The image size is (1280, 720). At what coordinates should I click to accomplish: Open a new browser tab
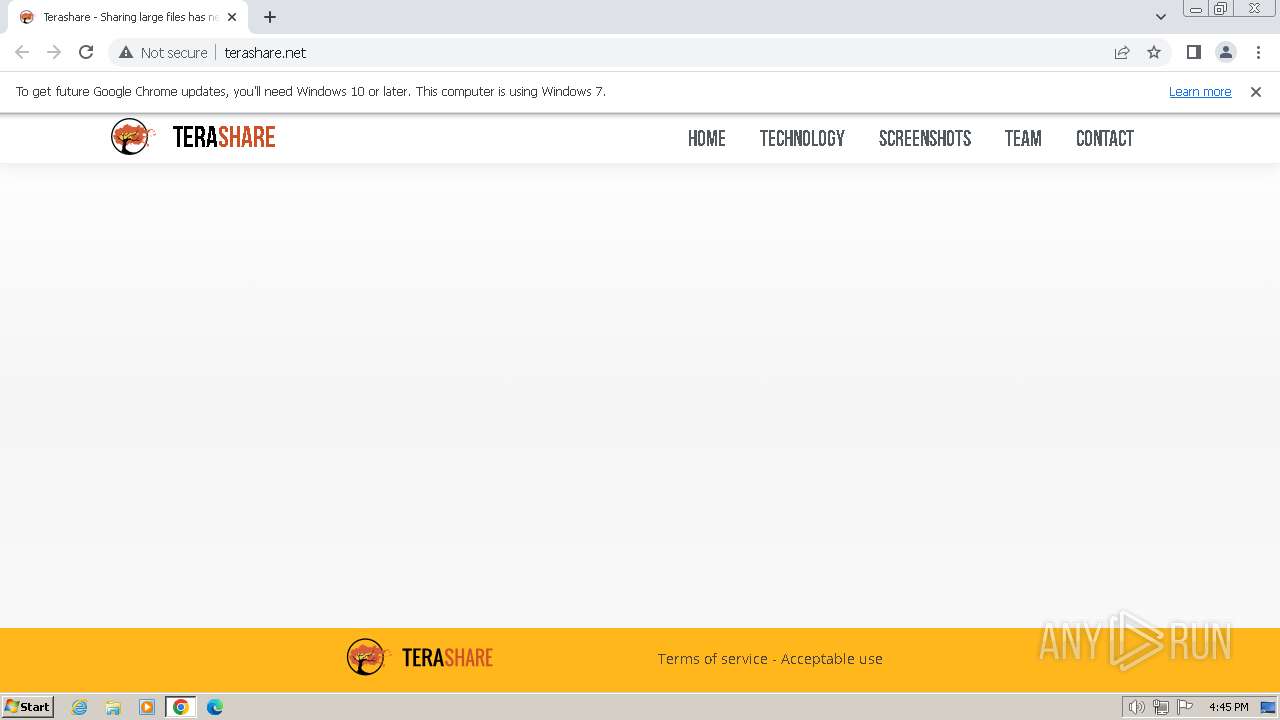(x=270, y=17)
